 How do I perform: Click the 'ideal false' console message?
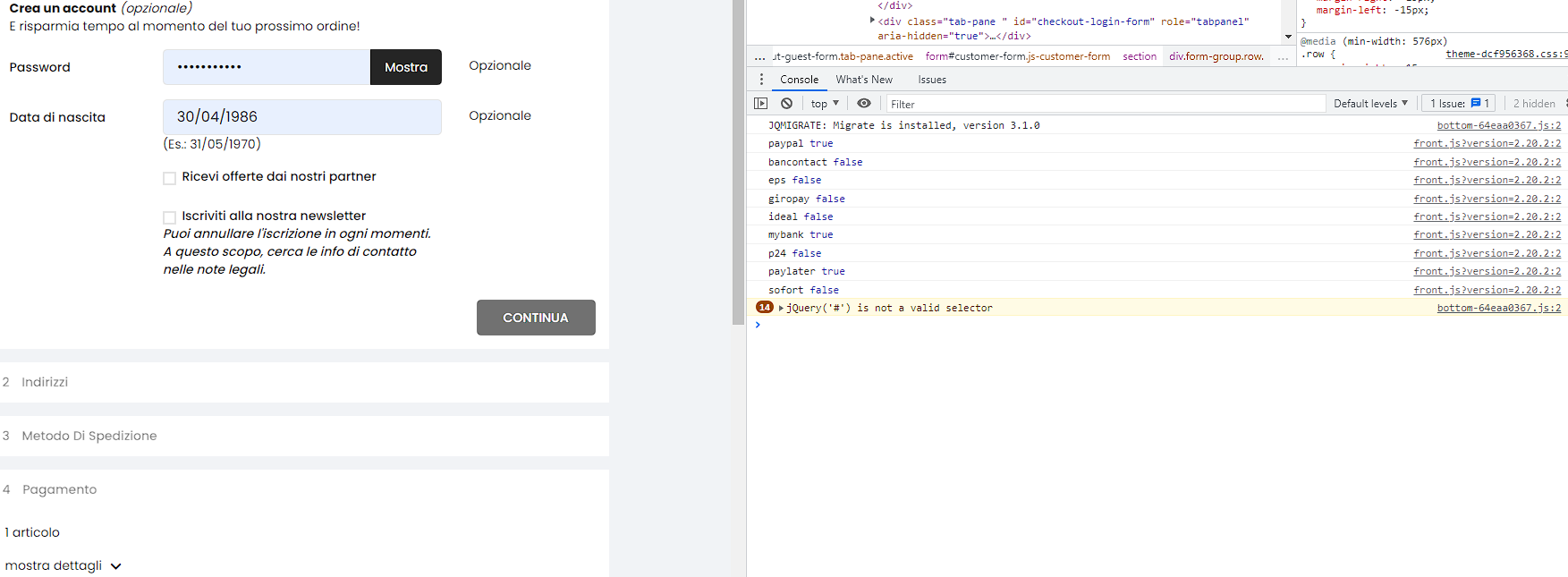(x=801, y=216)
